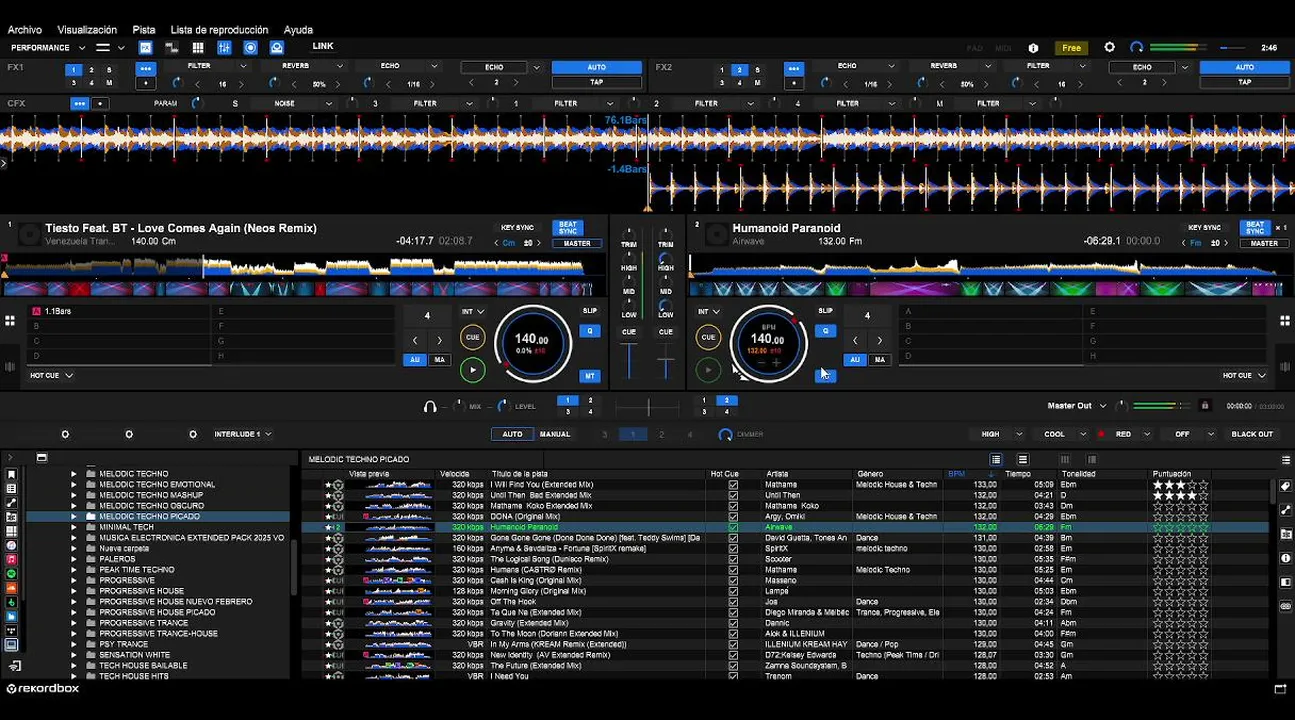The height and width of the screenshot is (720, 1295).
Task: Adjust the crossfader slider
Action: pos(648,407)
